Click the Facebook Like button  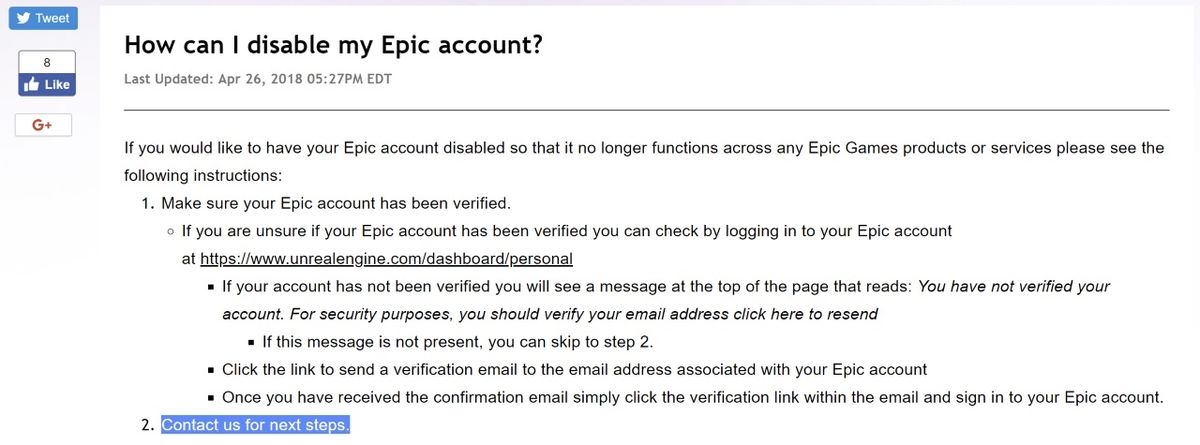pyautogui.click(x=46, y=85)
